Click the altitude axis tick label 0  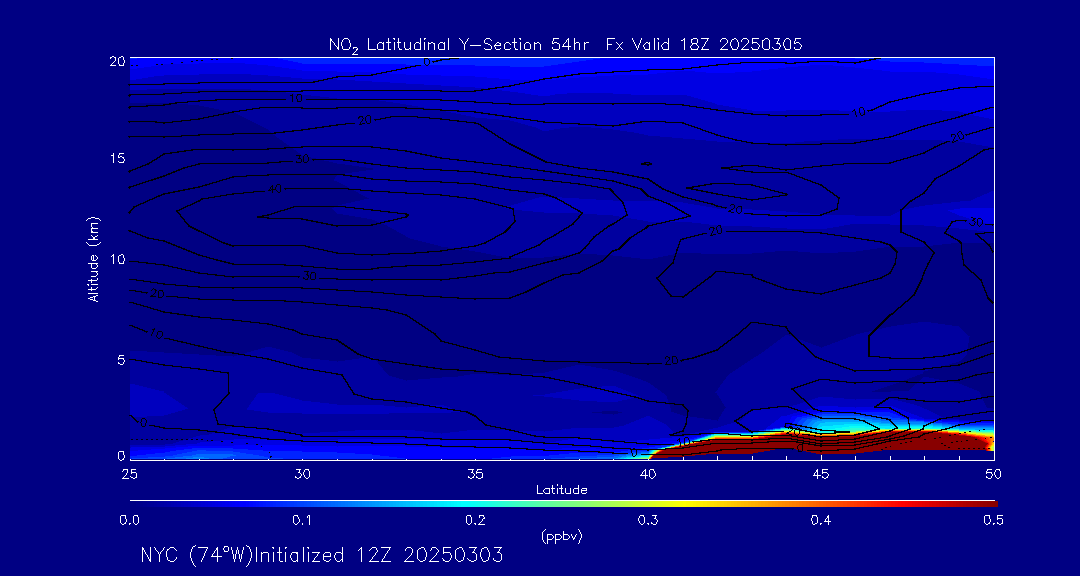[121, 455]
